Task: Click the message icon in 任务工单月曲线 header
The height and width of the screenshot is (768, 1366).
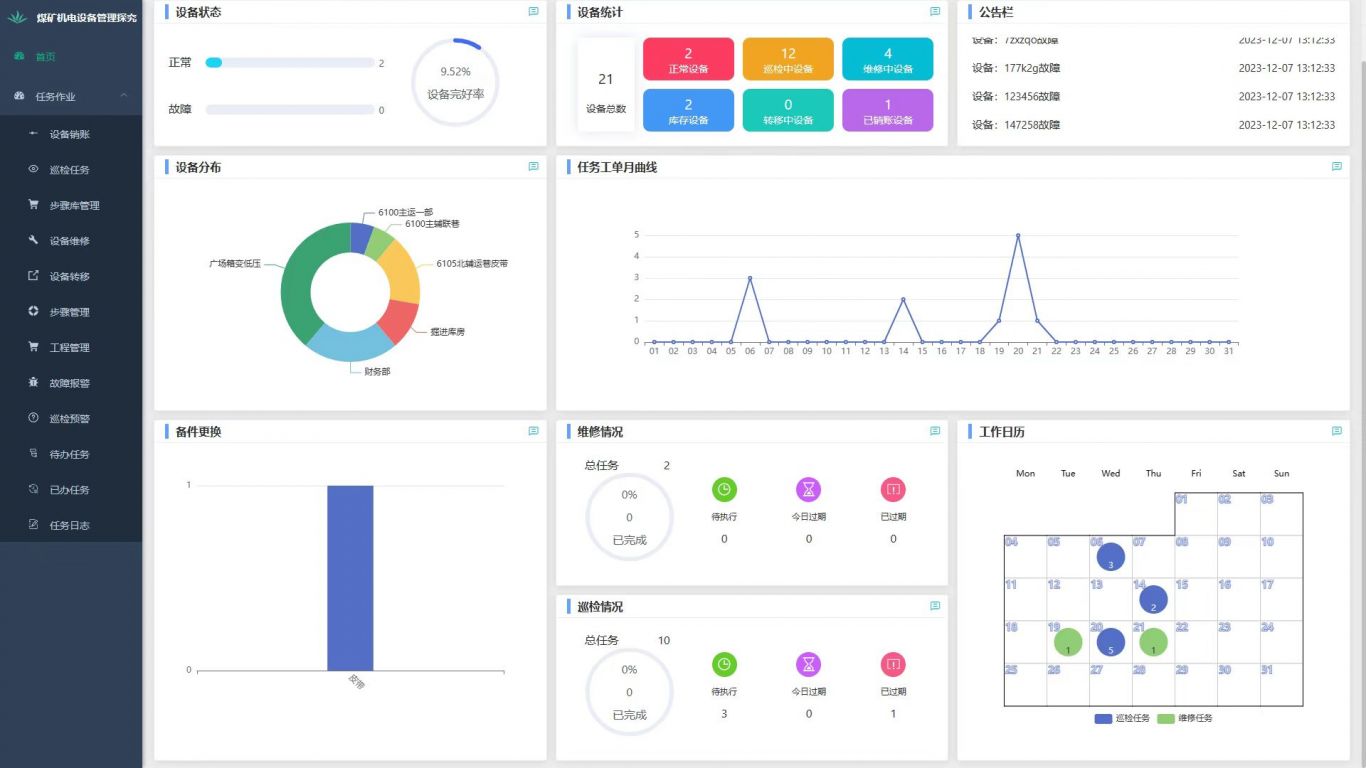Action: pos(1337,167)
